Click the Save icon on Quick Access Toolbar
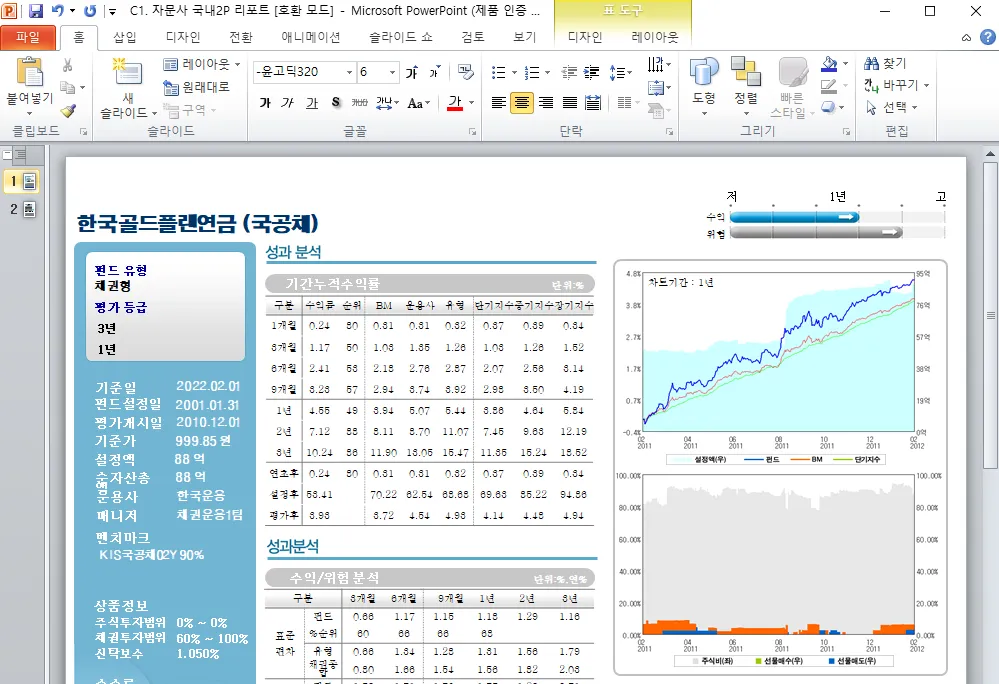 pos(34,10)
